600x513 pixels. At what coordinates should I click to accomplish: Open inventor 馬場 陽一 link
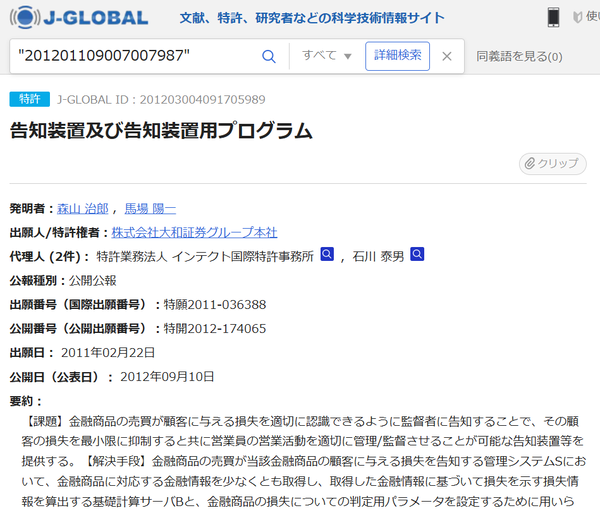pyautogui.click(x=150, y=209)
